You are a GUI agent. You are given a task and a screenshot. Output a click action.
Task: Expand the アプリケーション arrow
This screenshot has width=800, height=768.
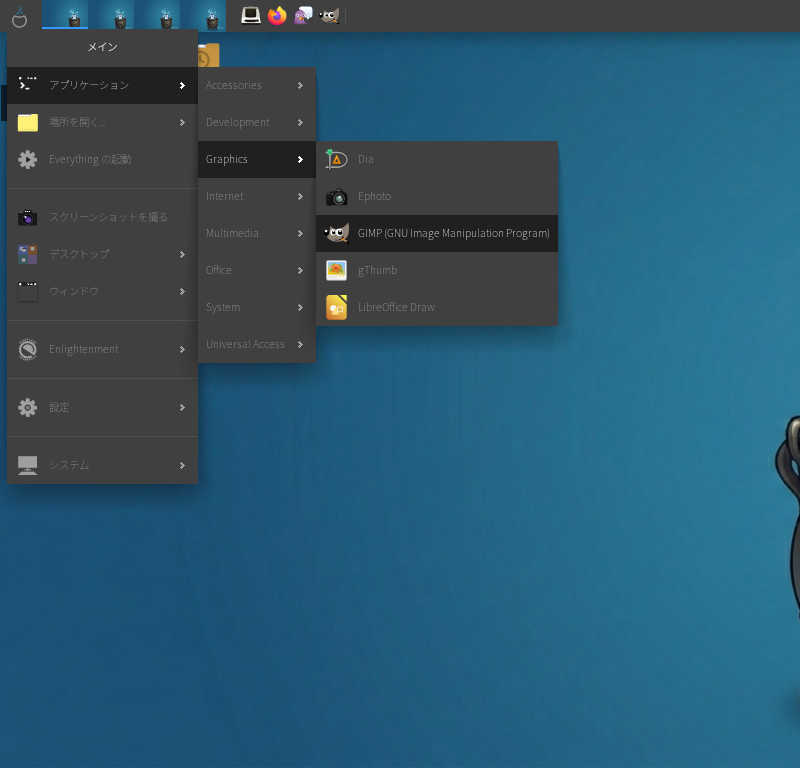point(182,86)
